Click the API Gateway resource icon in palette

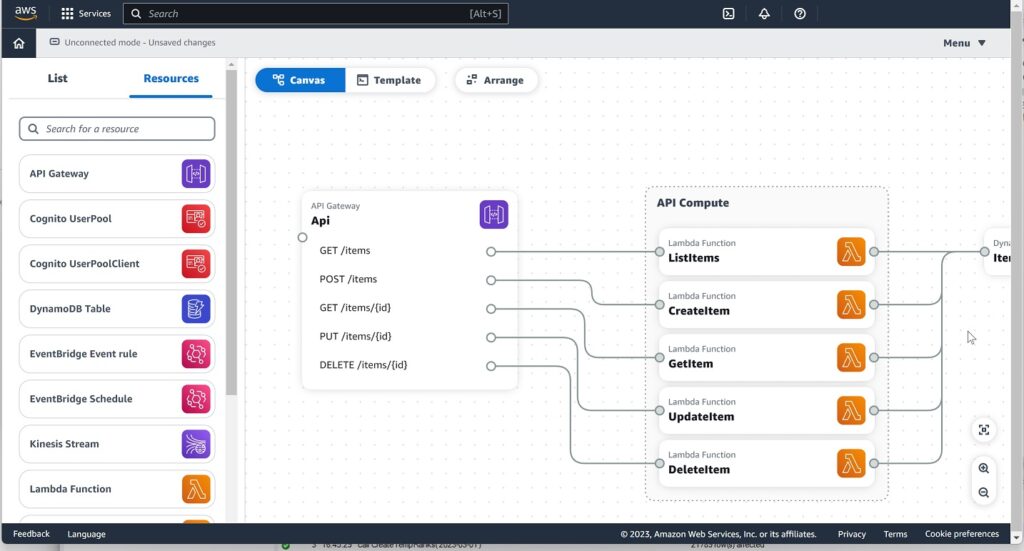[x=196, y=174]
